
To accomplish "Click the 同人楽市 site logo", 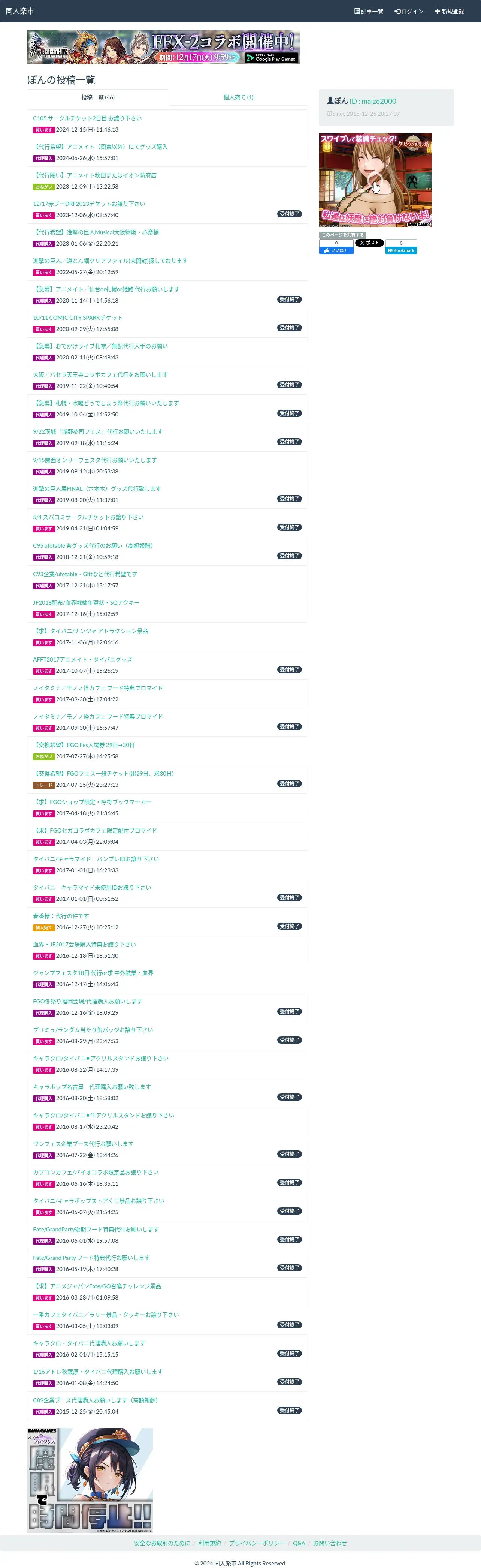I will tap(20, 12).
